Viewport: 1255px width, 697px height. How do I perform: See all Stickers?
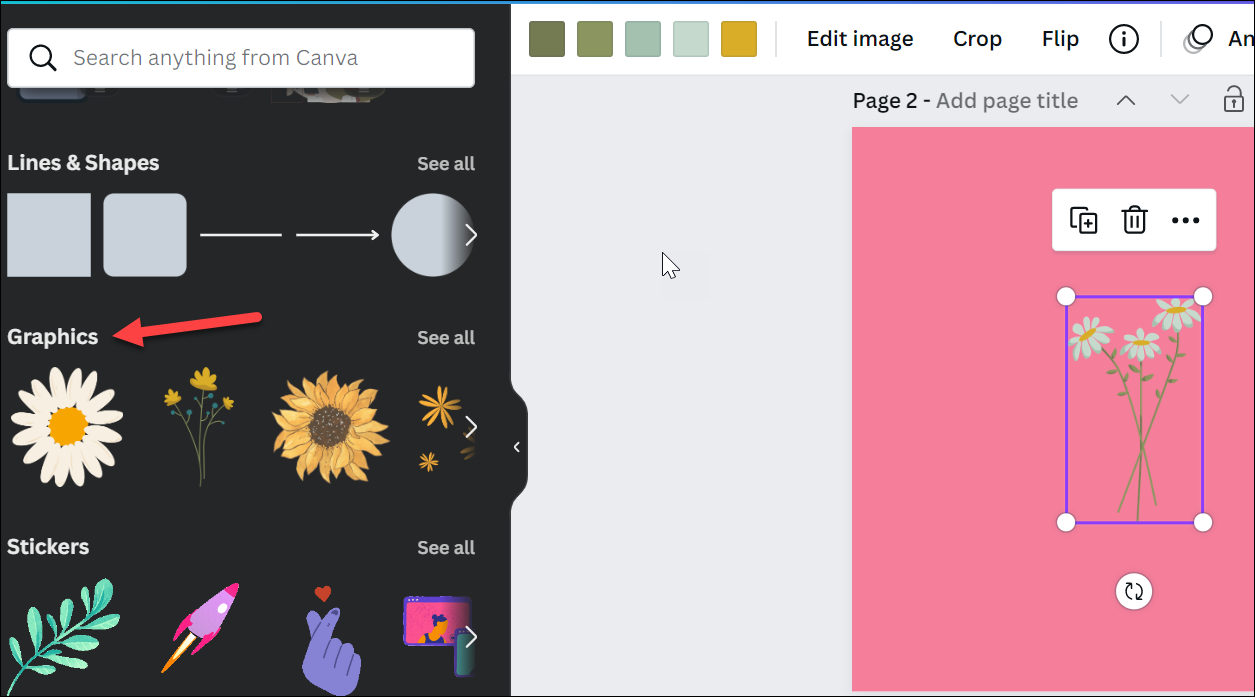(446, 548)
